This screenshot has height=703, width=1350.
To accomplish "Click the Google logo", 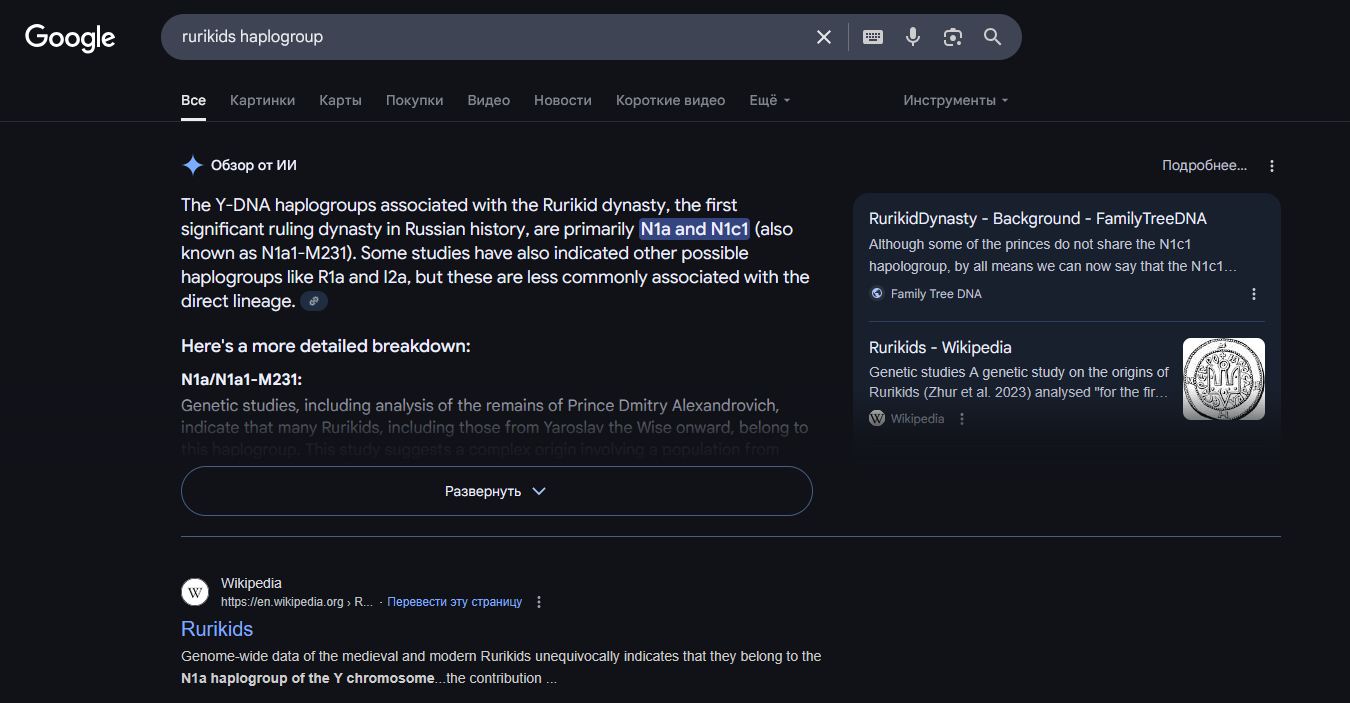I will click(x=70, y=38).
